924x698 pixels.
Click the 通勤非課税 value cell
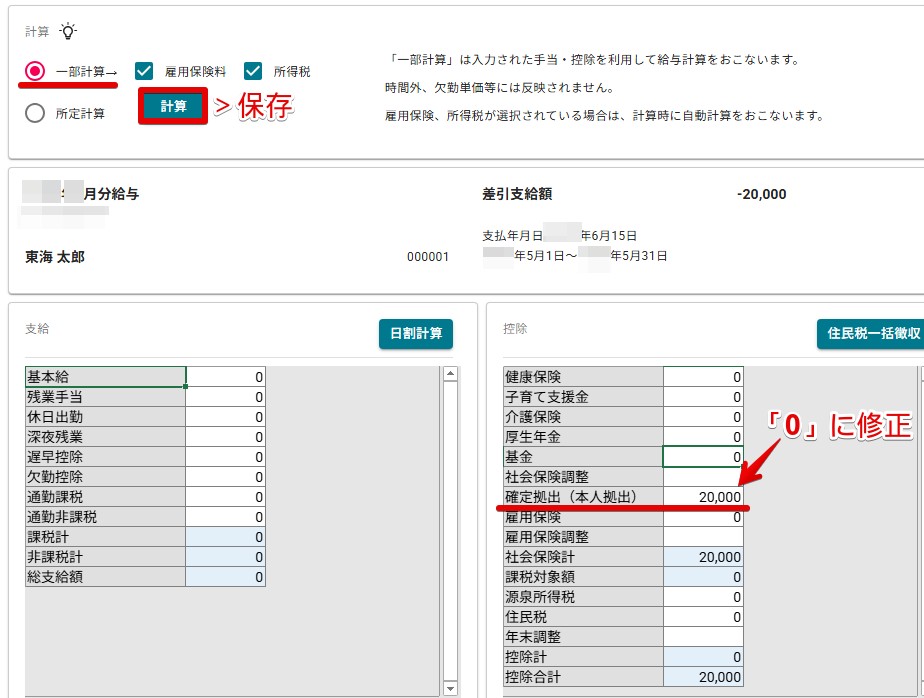(x=226, y=517)
